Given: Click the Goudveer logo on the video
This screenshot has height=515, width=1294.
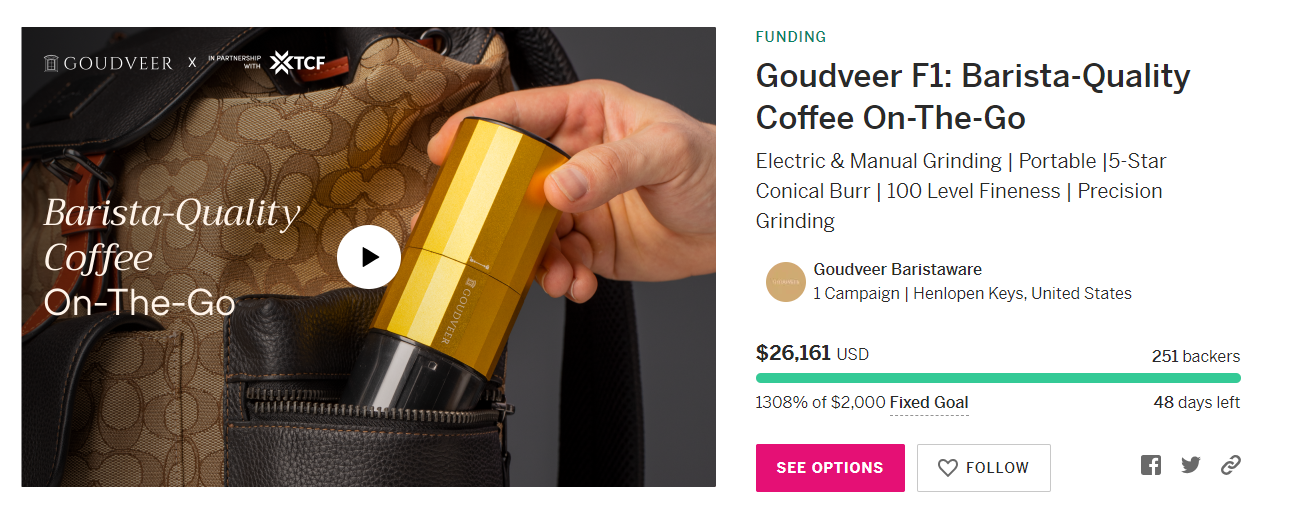Looking at the screenshot, I should 108,63.
